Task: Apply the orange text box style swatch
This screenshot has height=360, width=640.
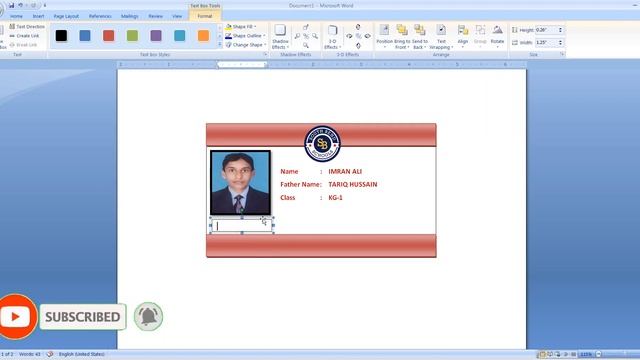Action: (203, 36)
